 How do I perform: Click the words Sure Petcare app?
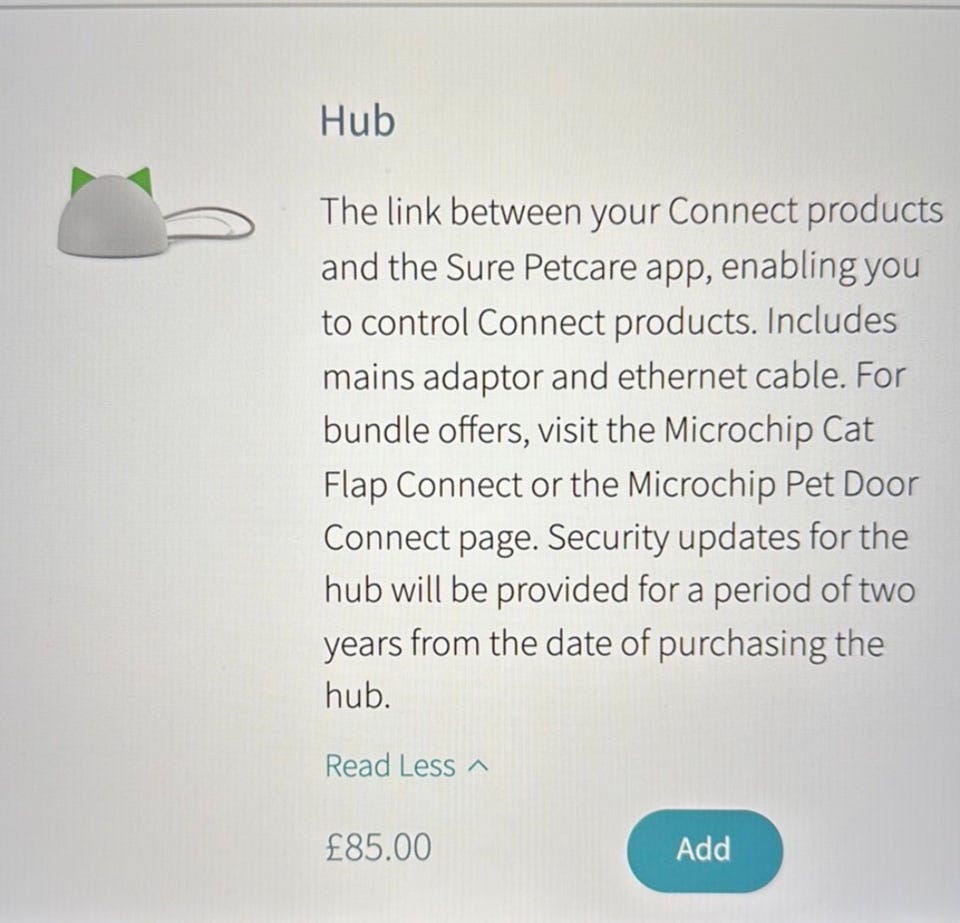[577, 268]
